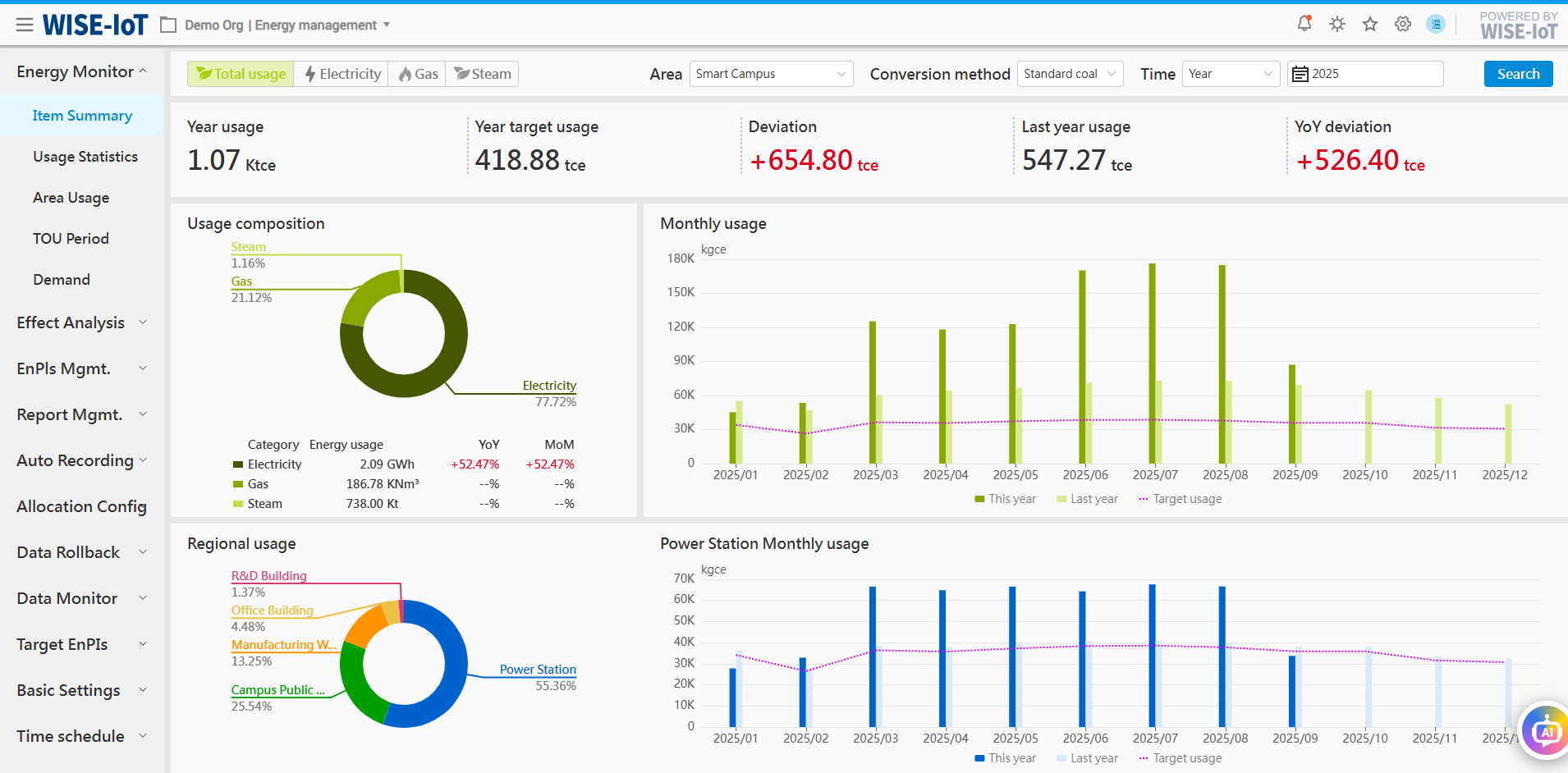1568x773 pixels.
Task: Open the Area dropdown showing Smart Campus
Action: point(771,74)
